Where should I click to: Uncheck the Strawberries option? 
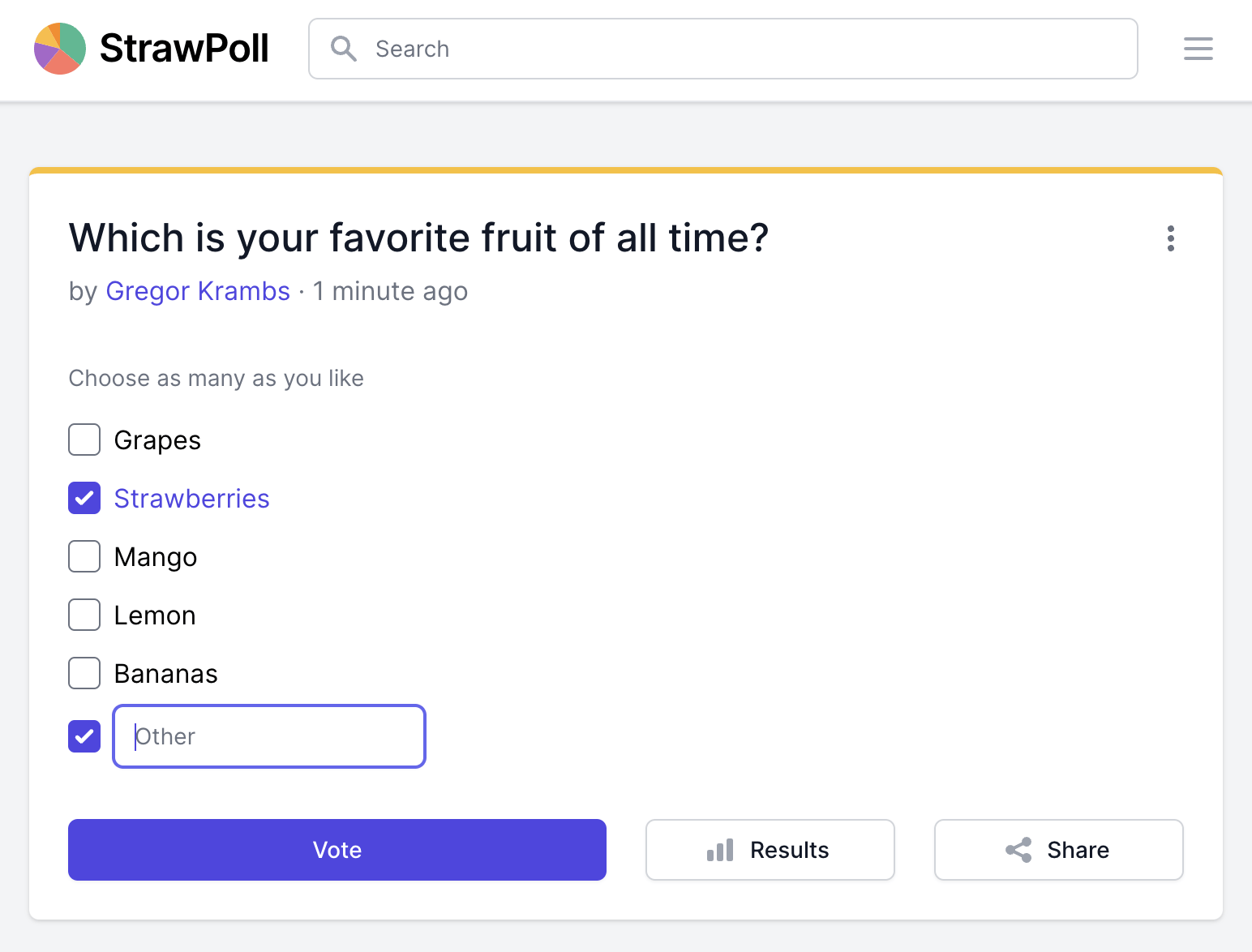pos(84,498)
